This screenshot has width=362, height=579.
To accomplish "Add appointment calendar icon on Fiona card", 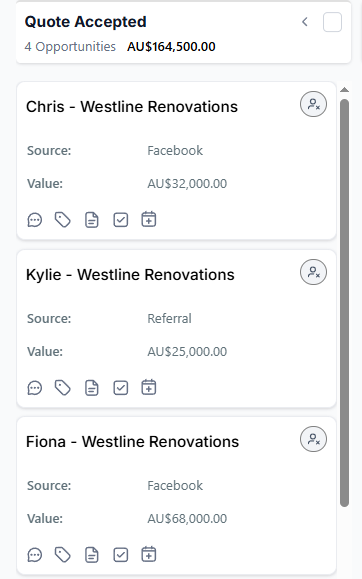I will tap(149, 554).
